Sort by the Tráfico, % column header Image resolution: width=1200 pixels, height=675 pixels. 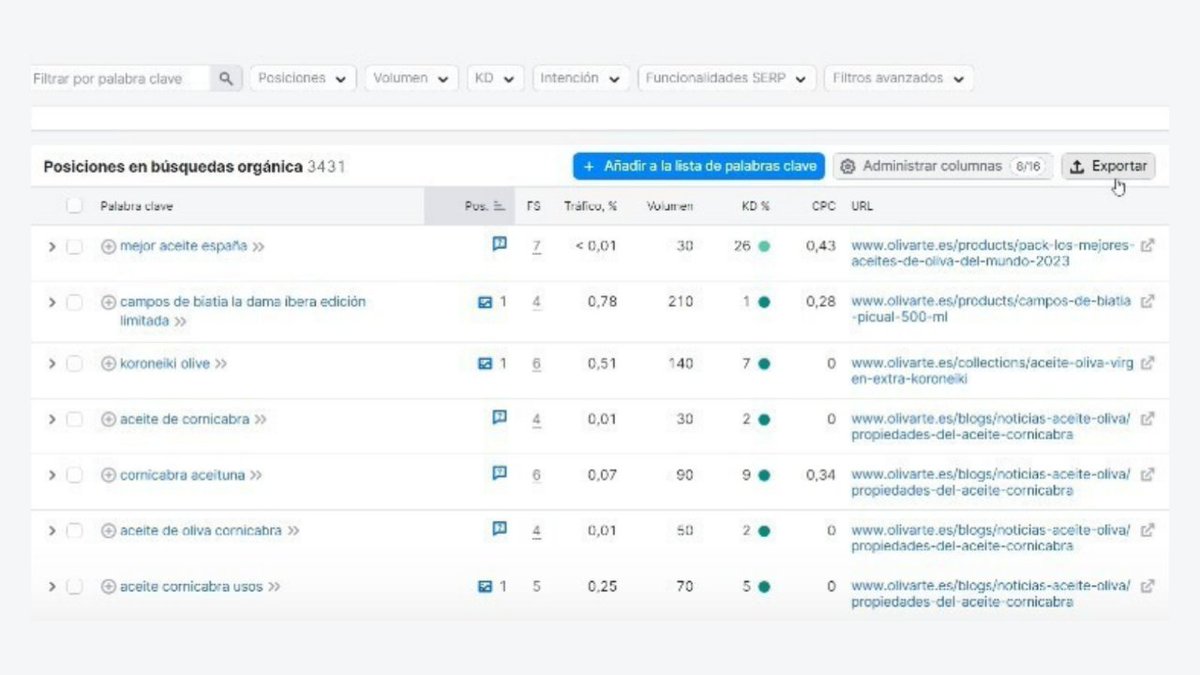pos(590,206)
